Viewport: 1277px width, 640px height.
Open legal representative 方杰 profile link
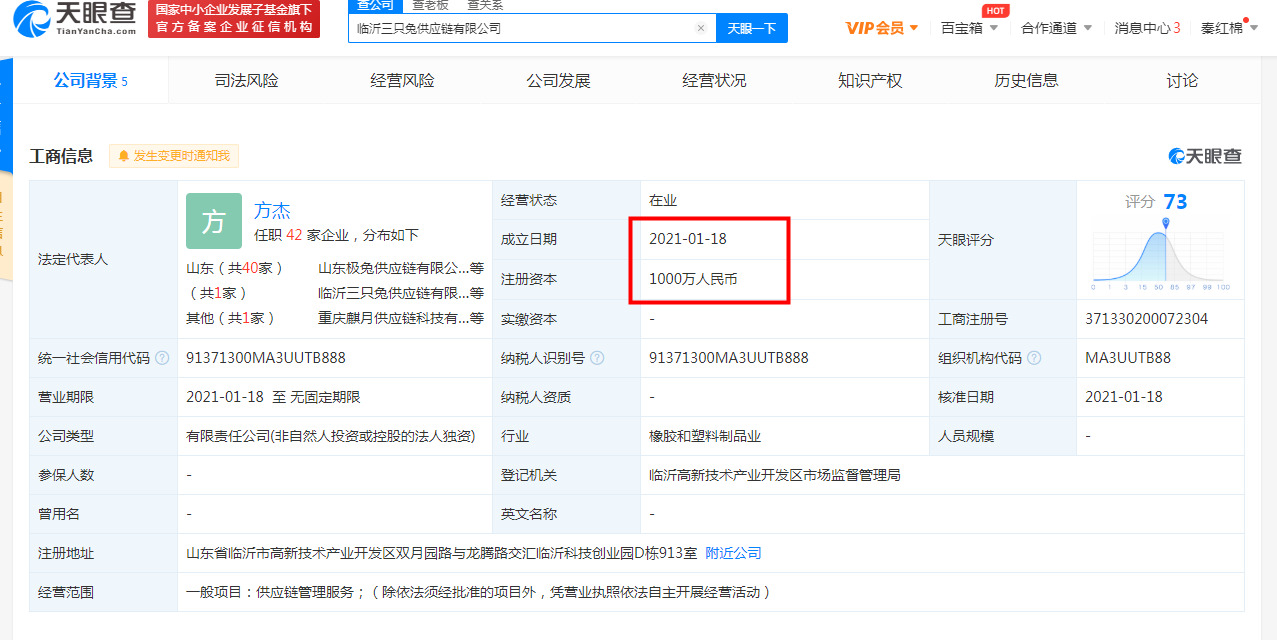click(x=272, y=210)
